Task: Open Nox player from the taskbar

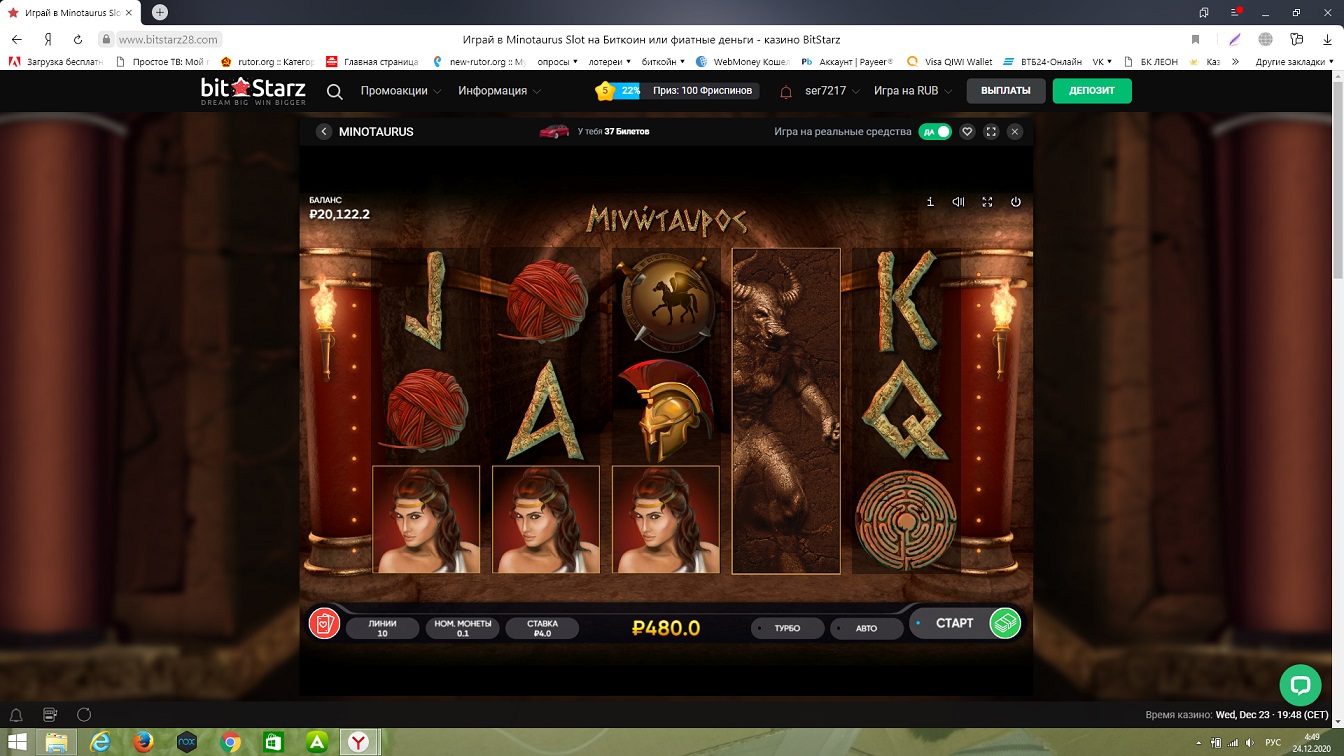Action: click(186, 742)
